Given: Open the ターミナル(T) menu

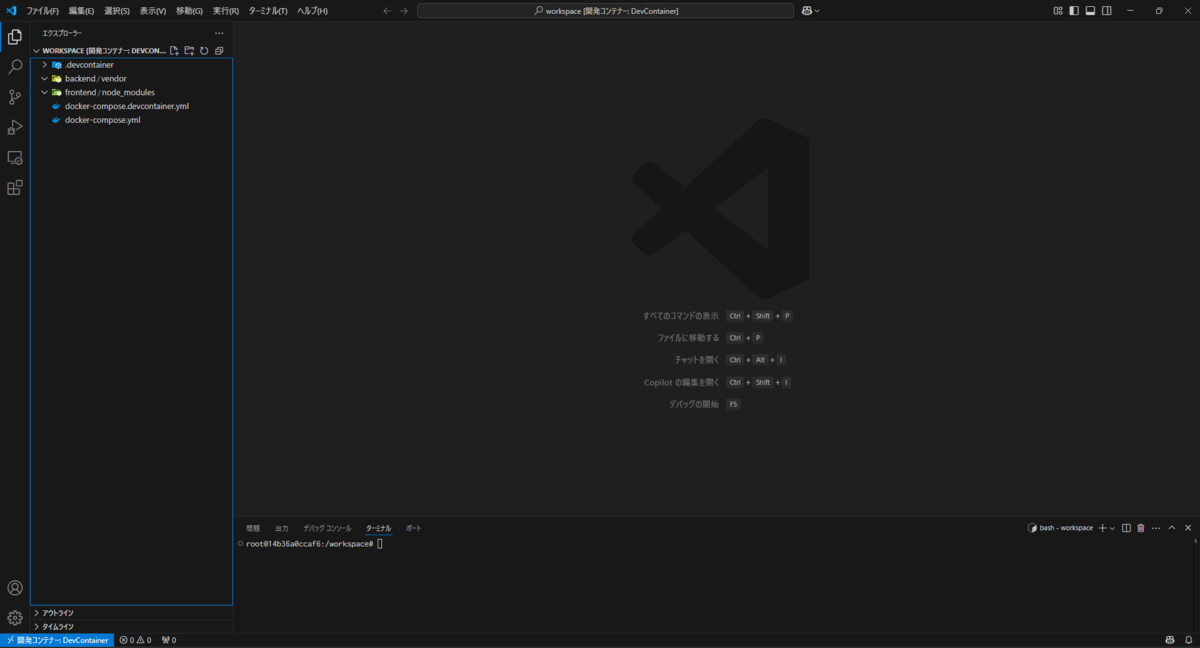Looking at the screenshot, I should [267, 11].
